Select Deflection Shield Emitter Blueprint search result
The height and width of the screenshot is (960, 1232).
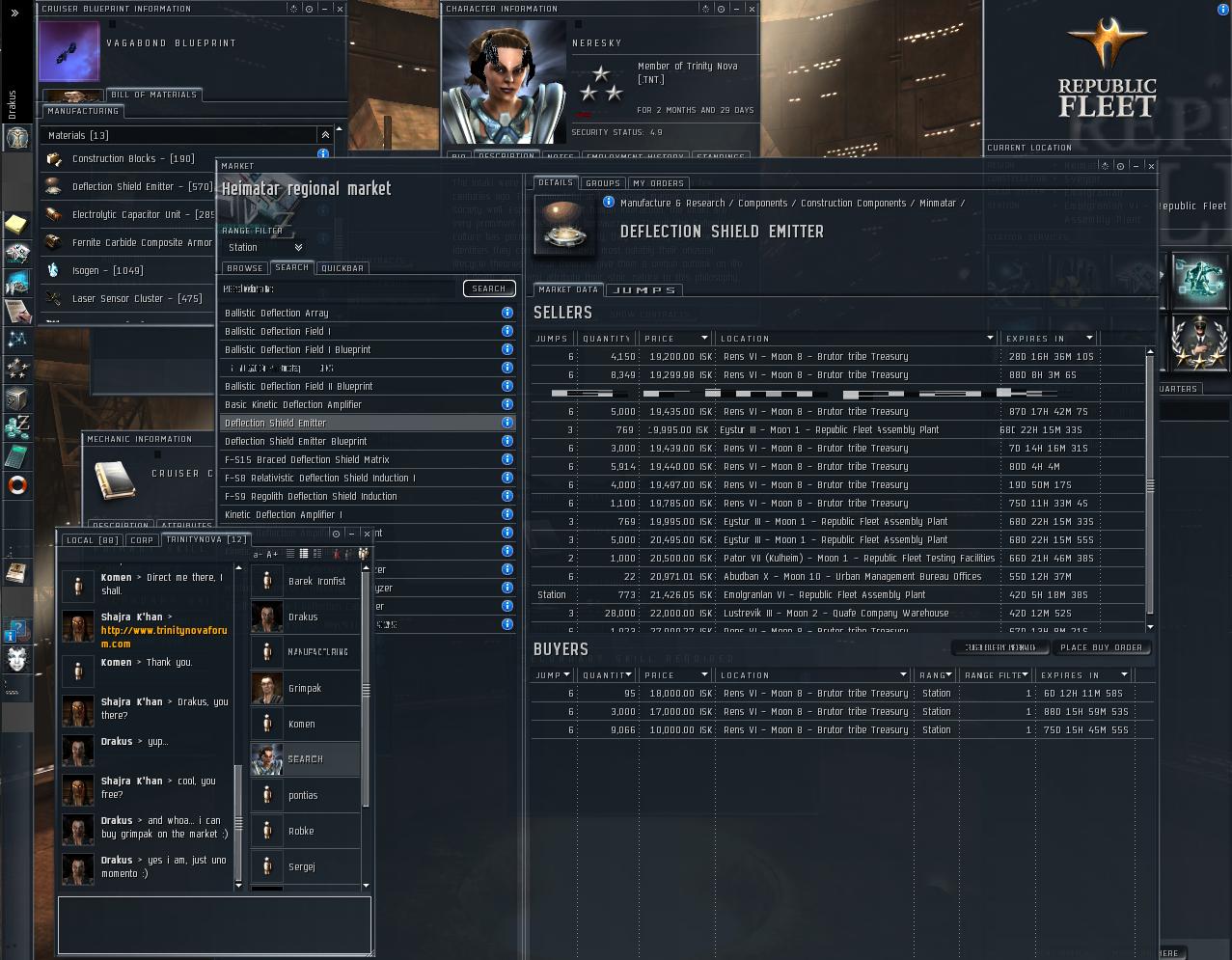[x=367, y=441]
